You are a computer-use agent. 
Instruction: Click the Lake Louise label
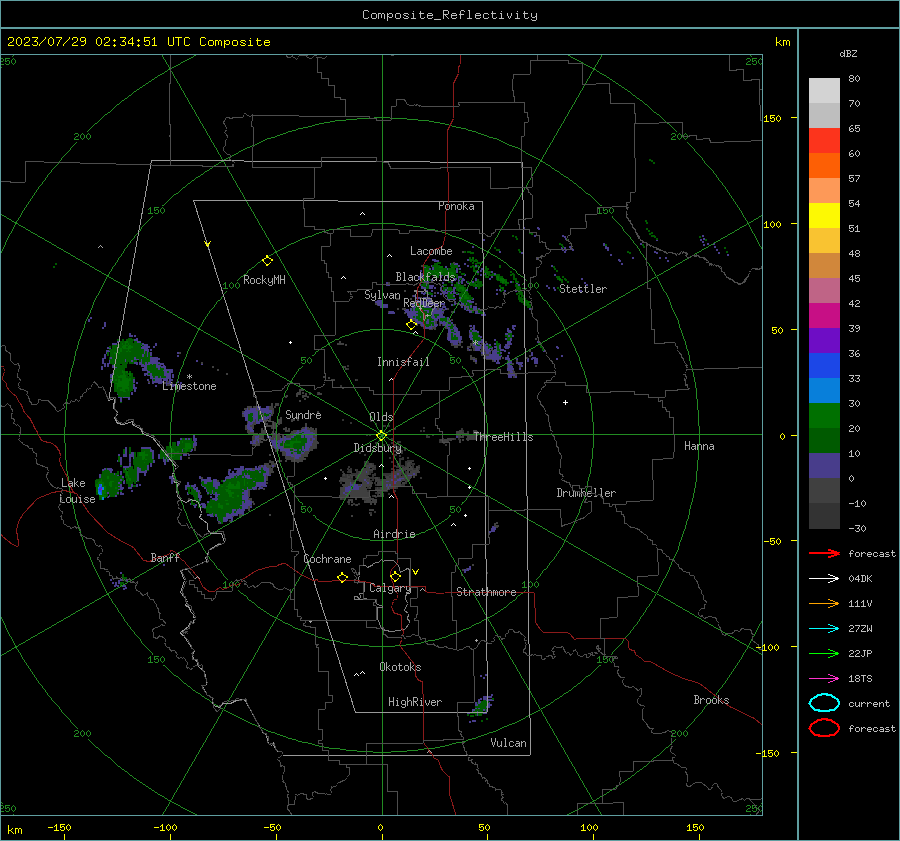(x=77, y=491)
